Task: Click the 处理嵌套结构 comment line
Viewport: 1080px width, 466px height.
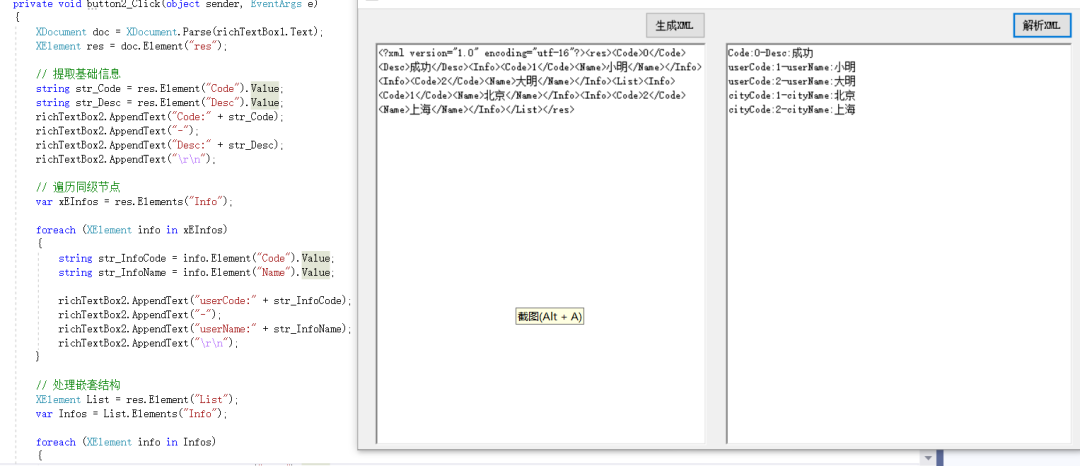Action: click(x=78, y=384)
